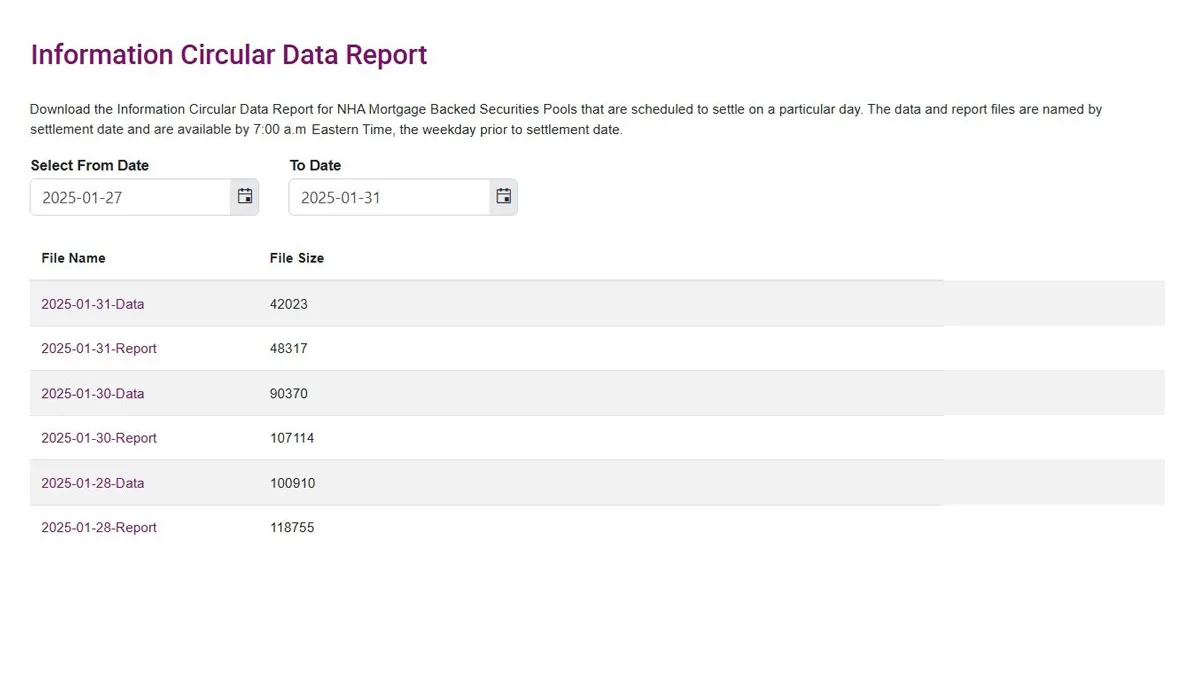Viewport: 1200px width, 676px height.
Task: Click the file size value 100910
Action: coord(292,483)
